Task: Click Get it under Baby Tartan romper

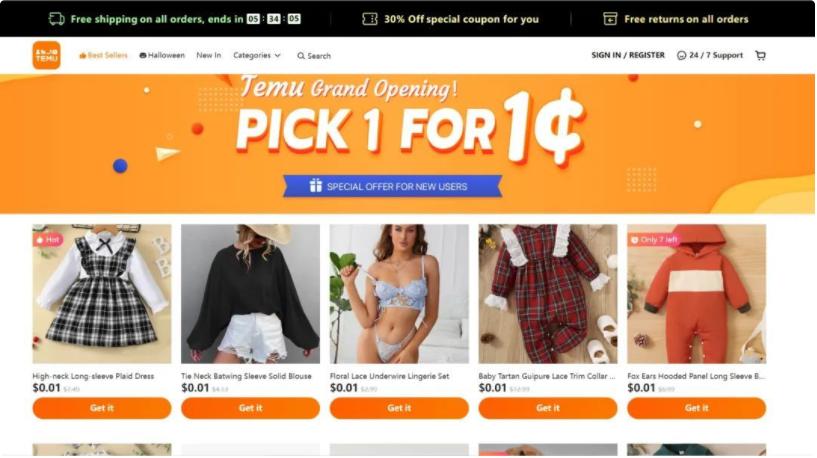Action: coord(548,408)
